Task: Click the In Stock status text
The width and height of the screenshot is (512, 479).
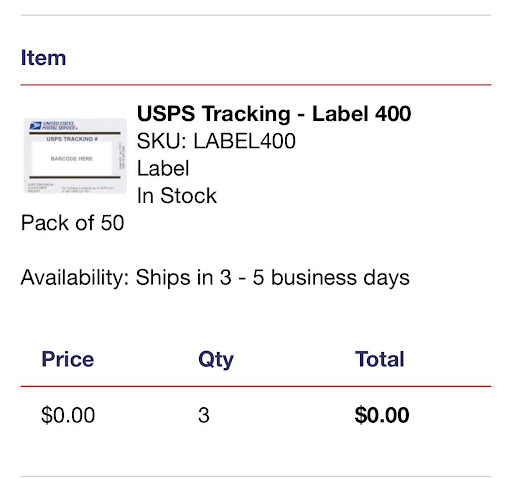Action: 177,195
